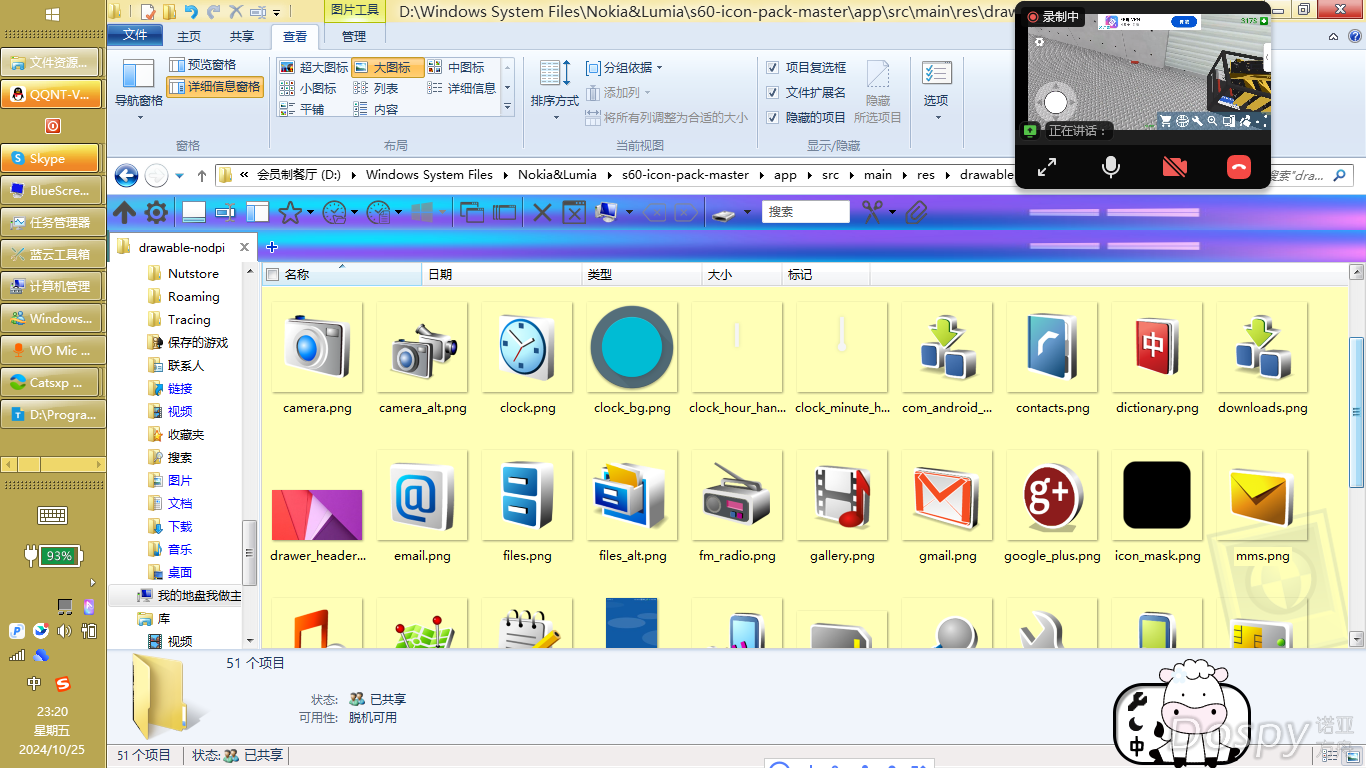Select 小图标 layout

pyautogui.click(x=309, y=88)
